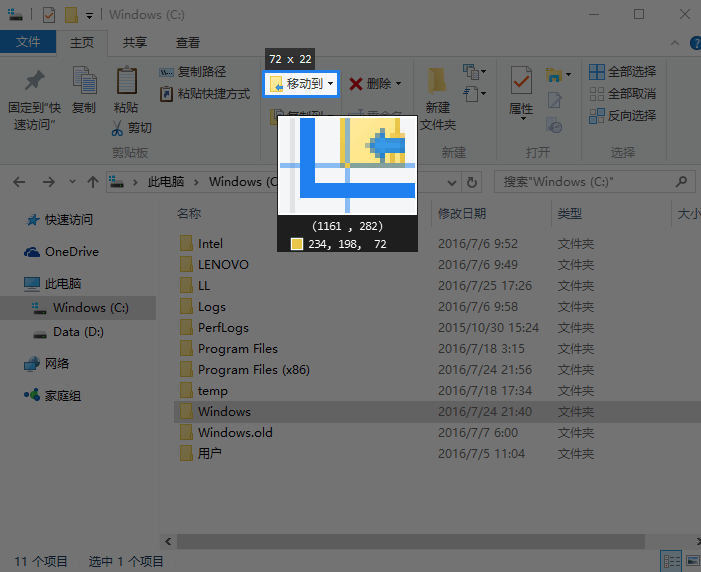Open the New item dropdown icon
The height and width of the screenshot is (572, 701).
474,72
